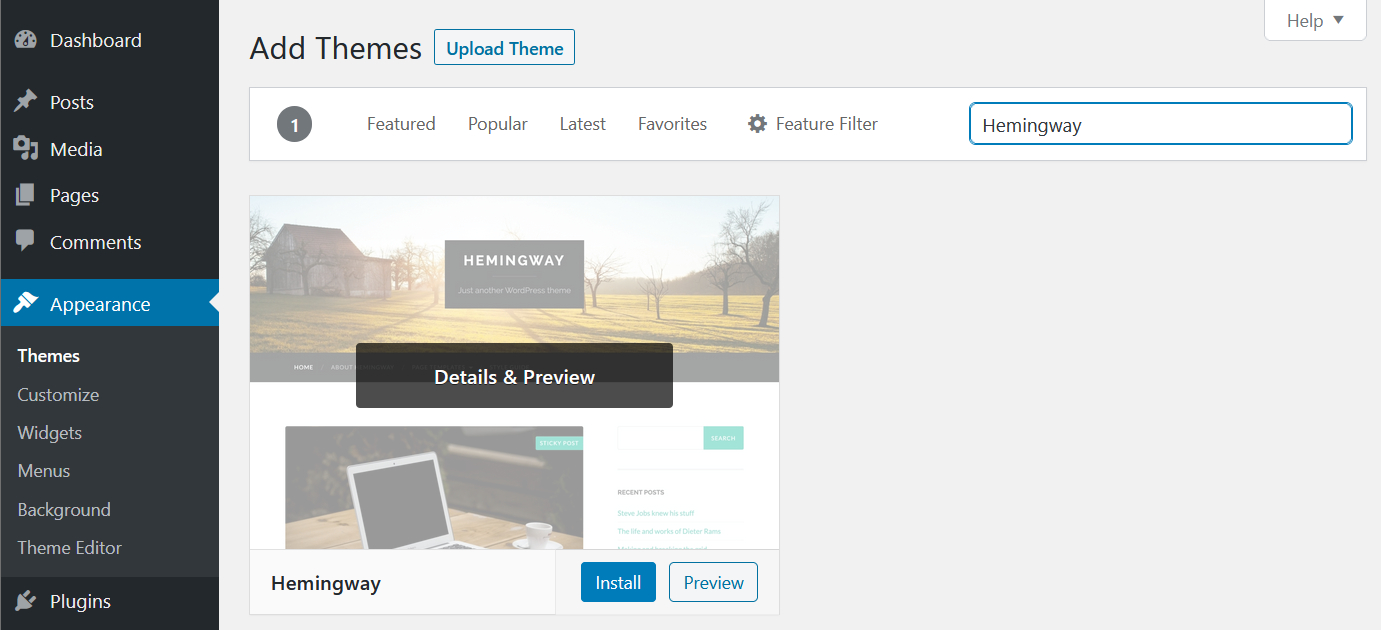Viewport: 1381px width, 630px height.
Task: Click the Plugins plug icon
Action: pyautogui.click(x=25, y=601)
